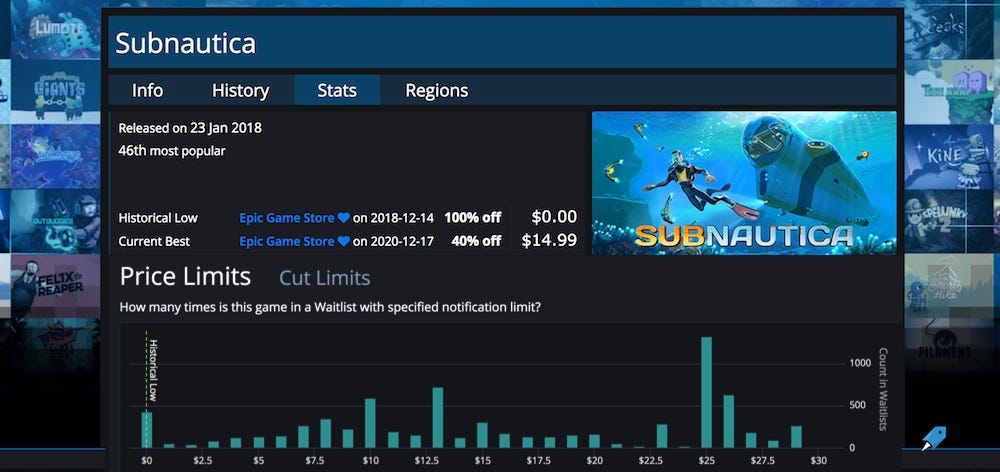1000x472 pixels.
Task: Click the 1000 y-axis value
Action: click(860, 364)
